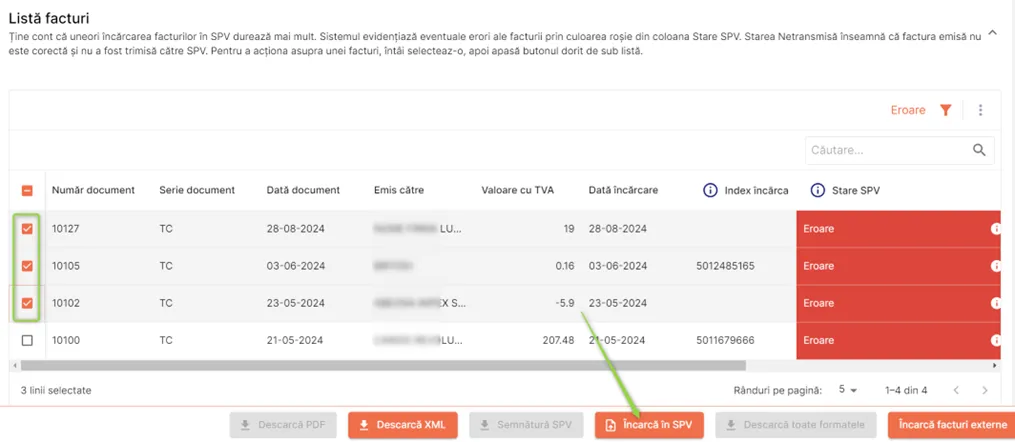Click the Listă facturi heading
The height and width of the screenshot is (442, 1015).
click(x=49, y=19)
